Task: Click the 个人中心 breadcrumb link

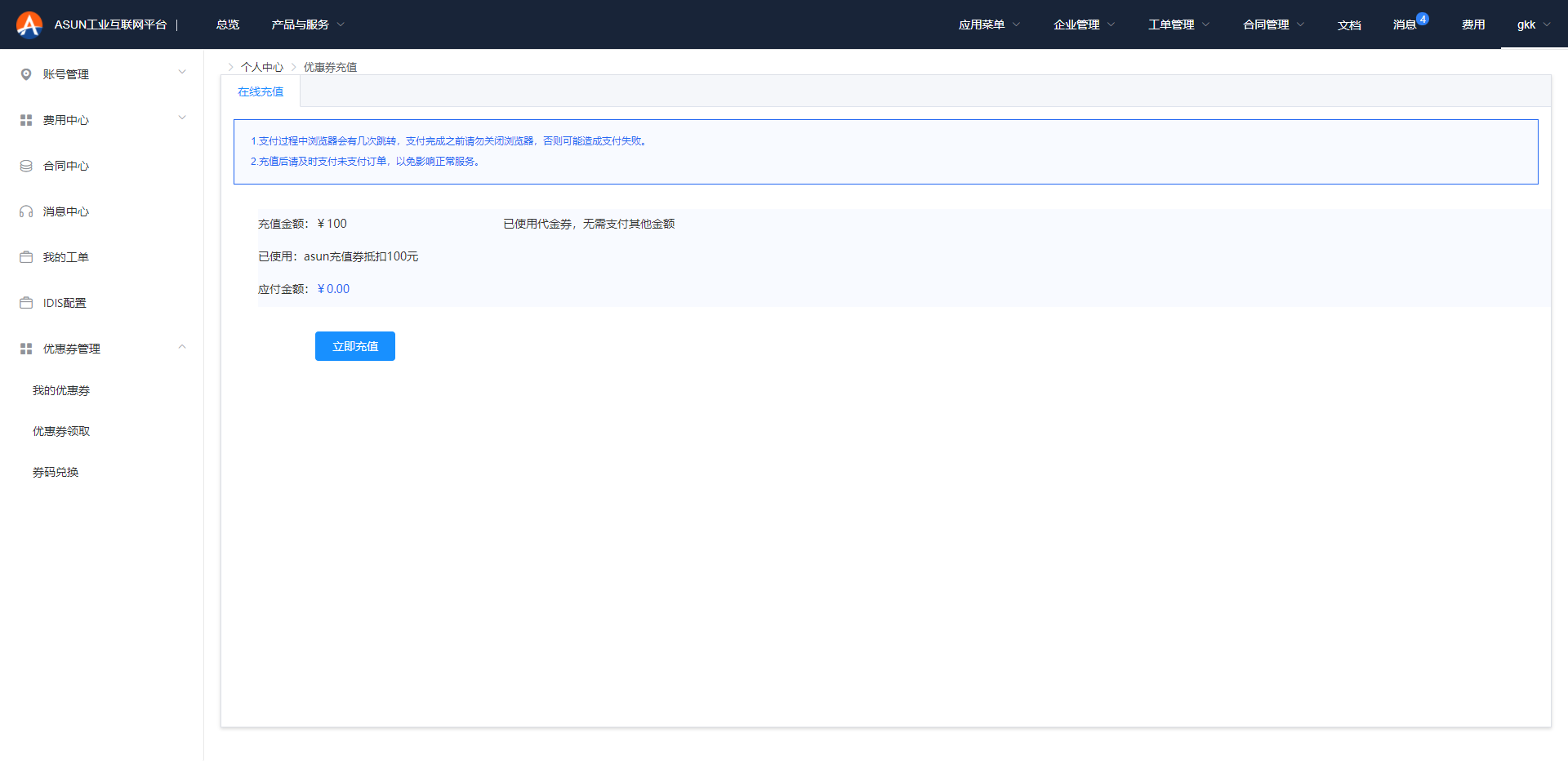Action: pyautogui.click(x=262, y=67)
